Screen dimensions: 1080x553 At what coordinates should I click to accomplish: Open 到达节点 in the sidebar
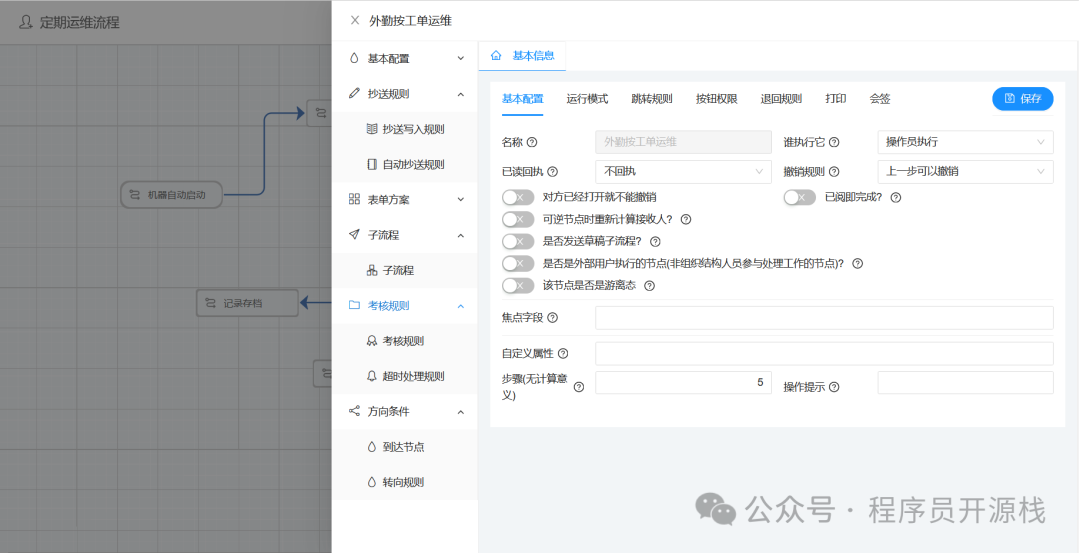coord(403,447)
